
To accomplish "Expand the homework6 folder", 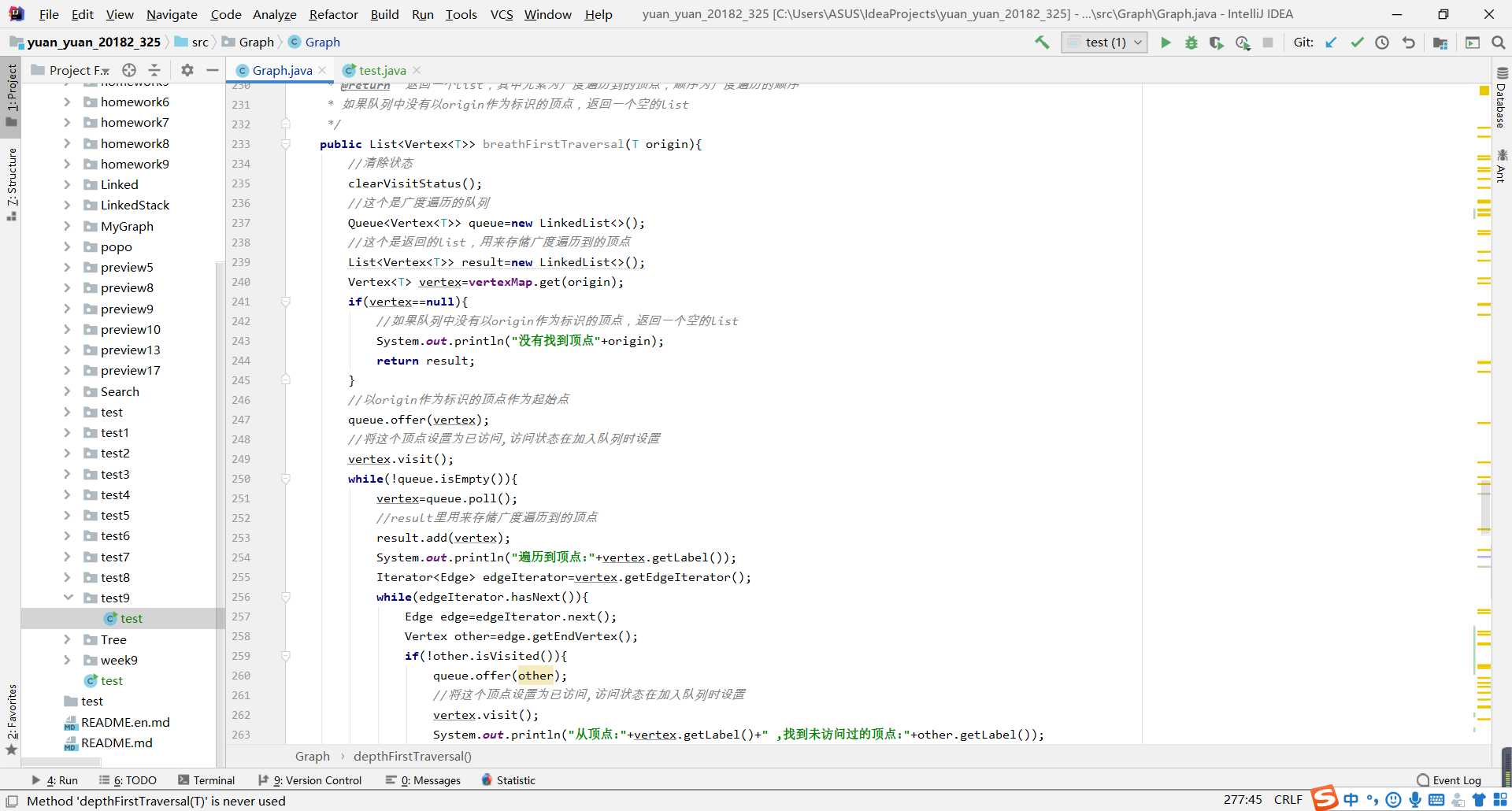I will tap(67, 102).
